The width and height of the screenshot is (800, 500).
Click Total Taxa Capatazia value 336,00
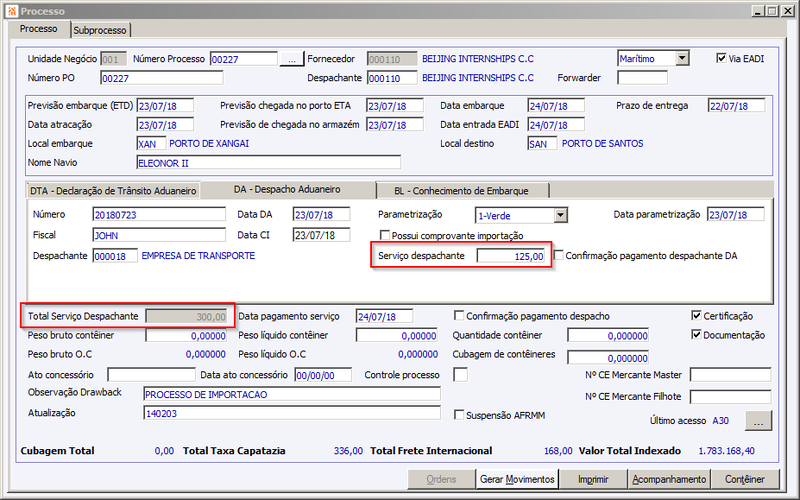coord(348,451)
